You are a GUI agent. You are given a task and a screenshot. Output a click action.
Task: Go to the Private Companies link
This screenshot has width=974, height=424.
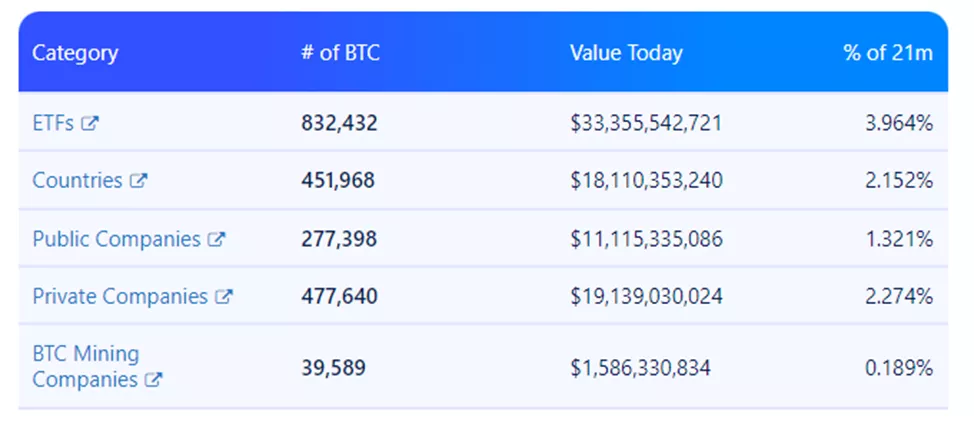pyautogui.click(x=120, y=297)
